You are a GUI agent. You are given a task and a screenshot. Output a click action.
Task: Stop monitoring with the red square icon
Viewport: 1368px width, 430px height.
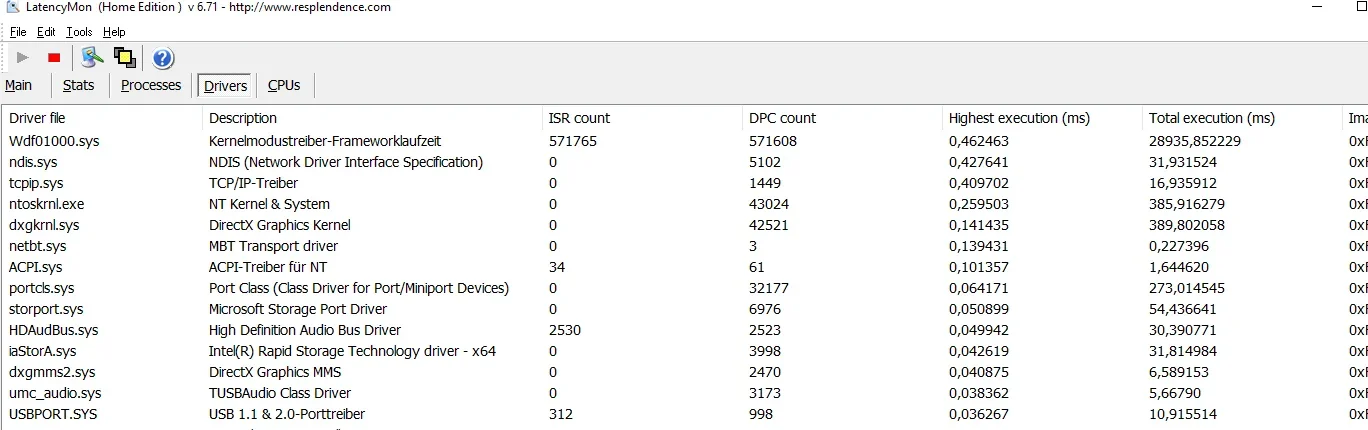(54, 58)
